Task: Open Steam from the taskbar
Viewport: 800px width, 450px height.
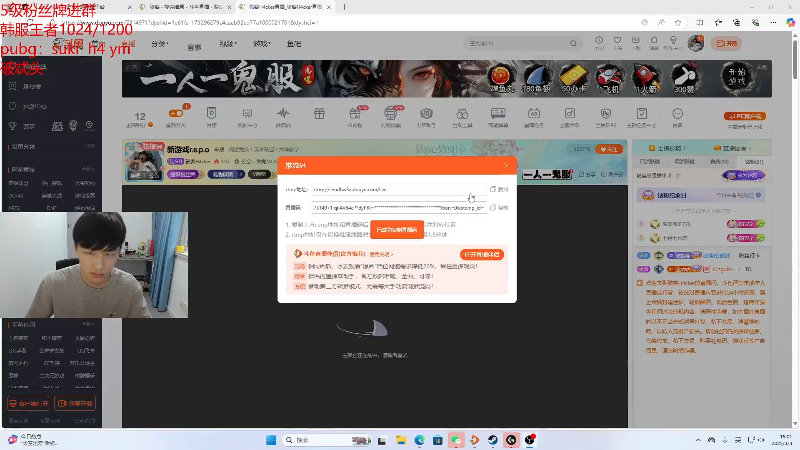Action: click(x=492, y=440)
